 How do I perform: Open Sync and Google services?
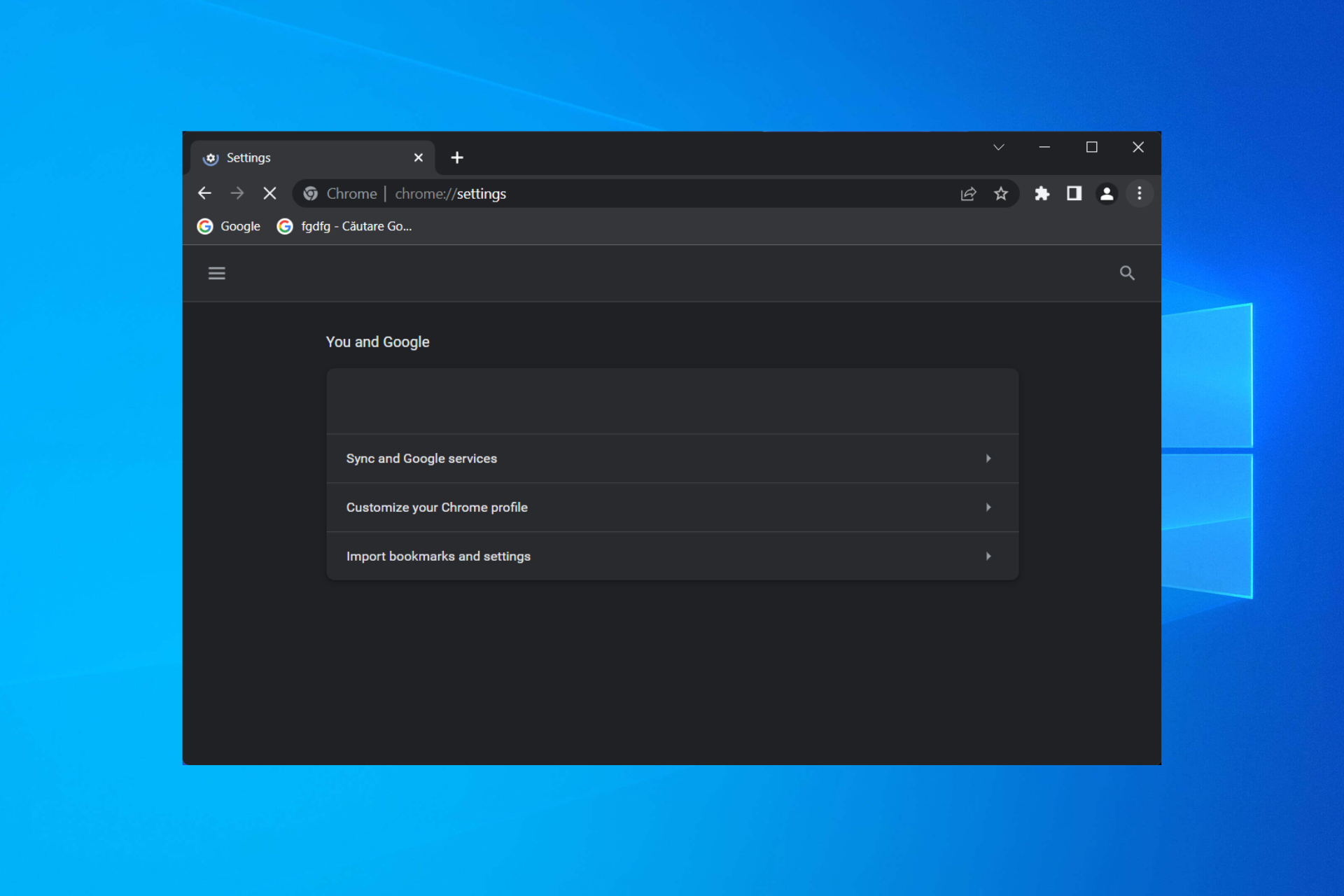tap(672, 458)
